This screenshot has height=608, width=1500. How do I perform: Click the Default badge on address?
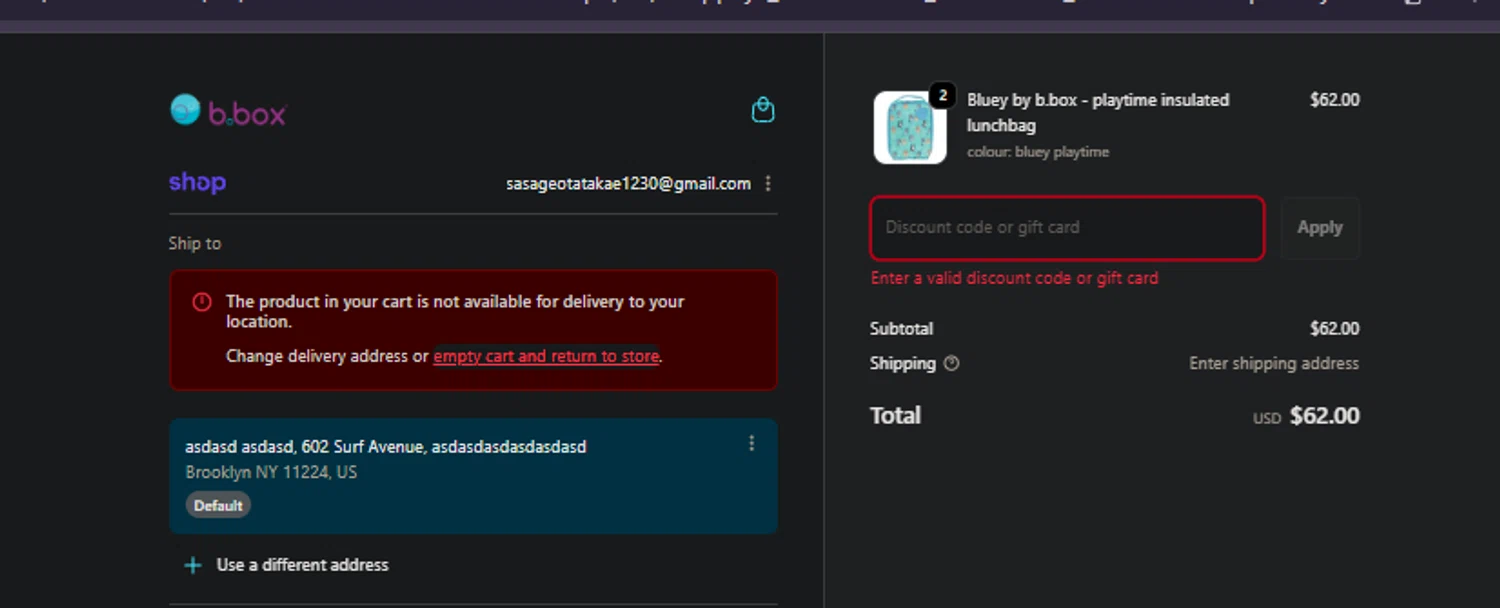point(218,505)
